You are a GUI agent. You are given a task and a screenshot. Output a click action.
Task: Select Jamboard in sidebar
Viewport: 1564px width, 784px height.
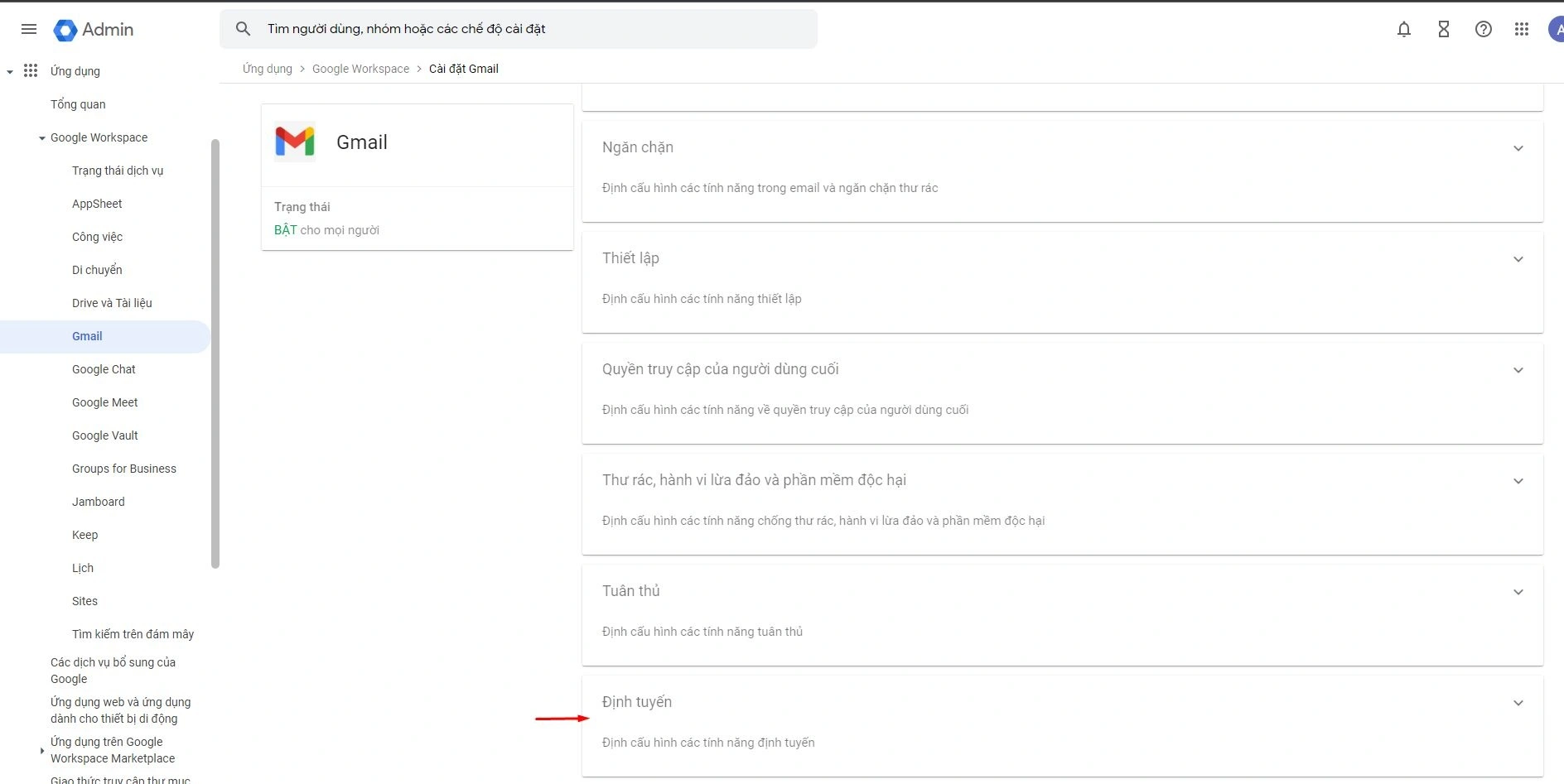pos(98,502)
